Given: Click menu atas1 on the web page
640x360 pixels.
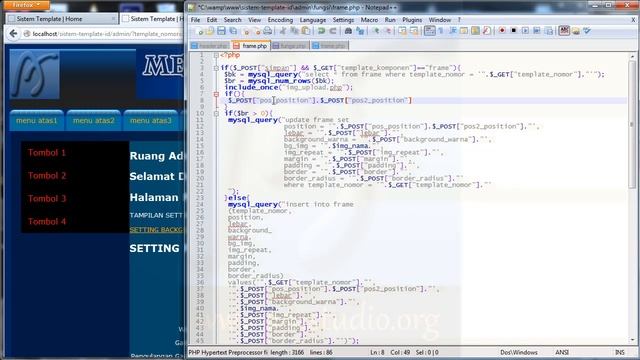Looking at the screenshot, I should pyautogui.click(x=37, y=120).
